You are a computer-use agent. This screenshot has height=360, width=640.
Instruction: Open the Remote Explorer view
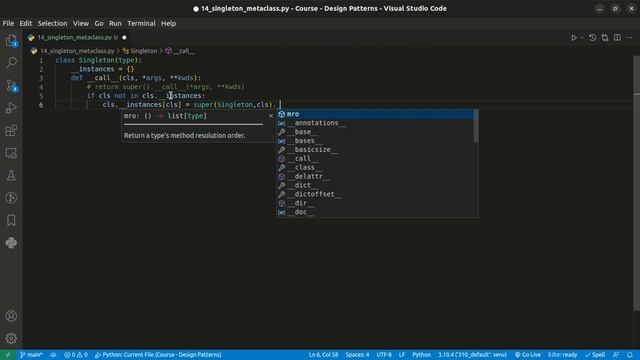[x=11, y=153]
